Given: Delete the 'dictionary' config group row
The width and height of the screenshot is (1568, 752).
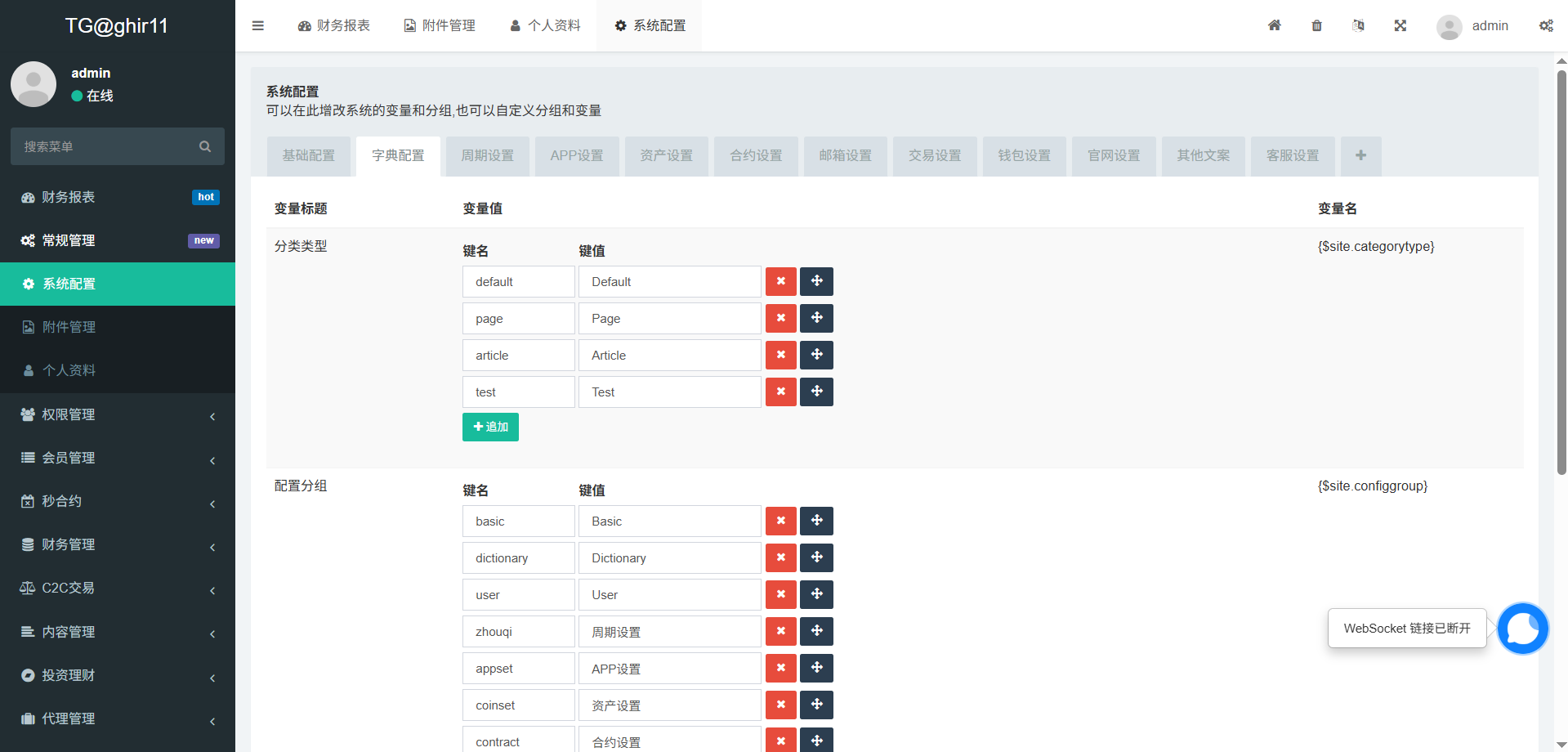Looking at the screenshot, I should (x=780, y=557).
